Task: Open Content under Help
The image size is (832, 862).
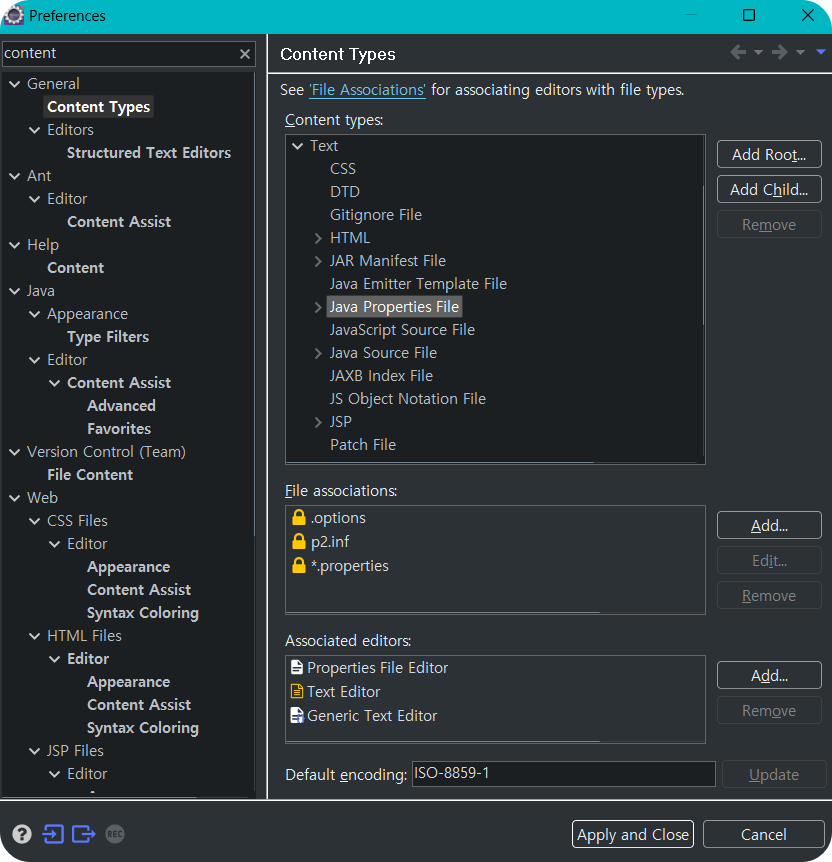Action: pyautogui.click(x=75, y=268)
